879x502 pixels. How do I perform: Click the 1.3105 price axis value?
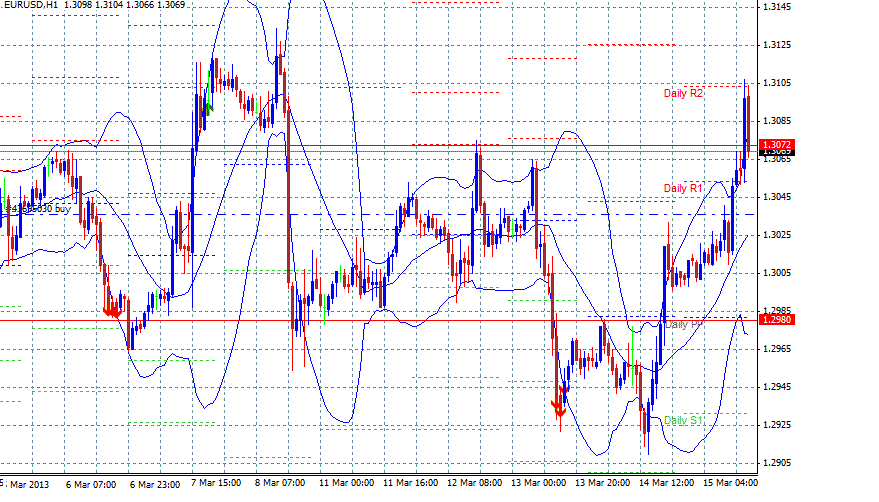[777, 83]
